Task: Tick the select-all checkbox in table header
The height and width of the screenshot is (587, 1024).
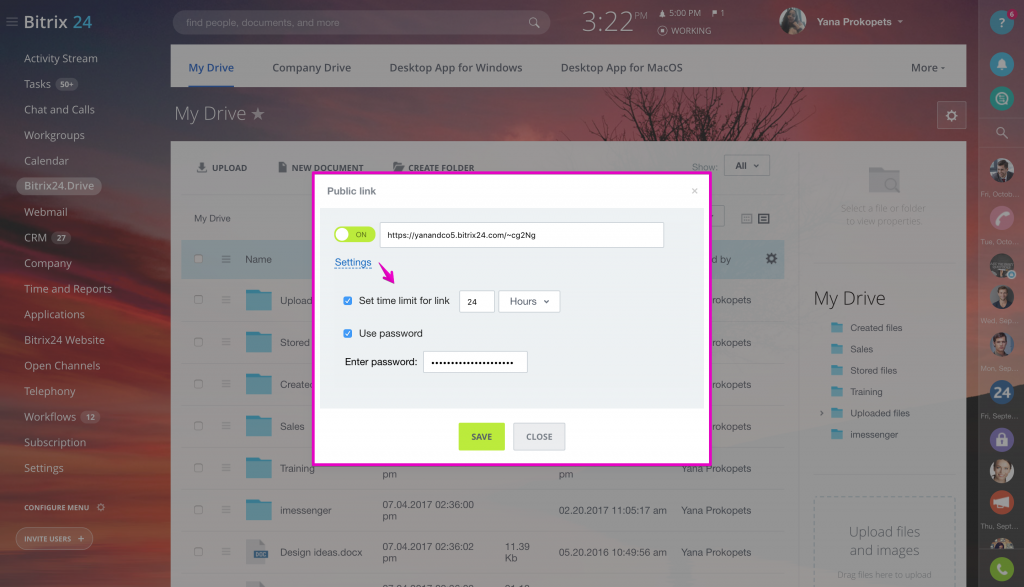Action: tap(199, 259)
